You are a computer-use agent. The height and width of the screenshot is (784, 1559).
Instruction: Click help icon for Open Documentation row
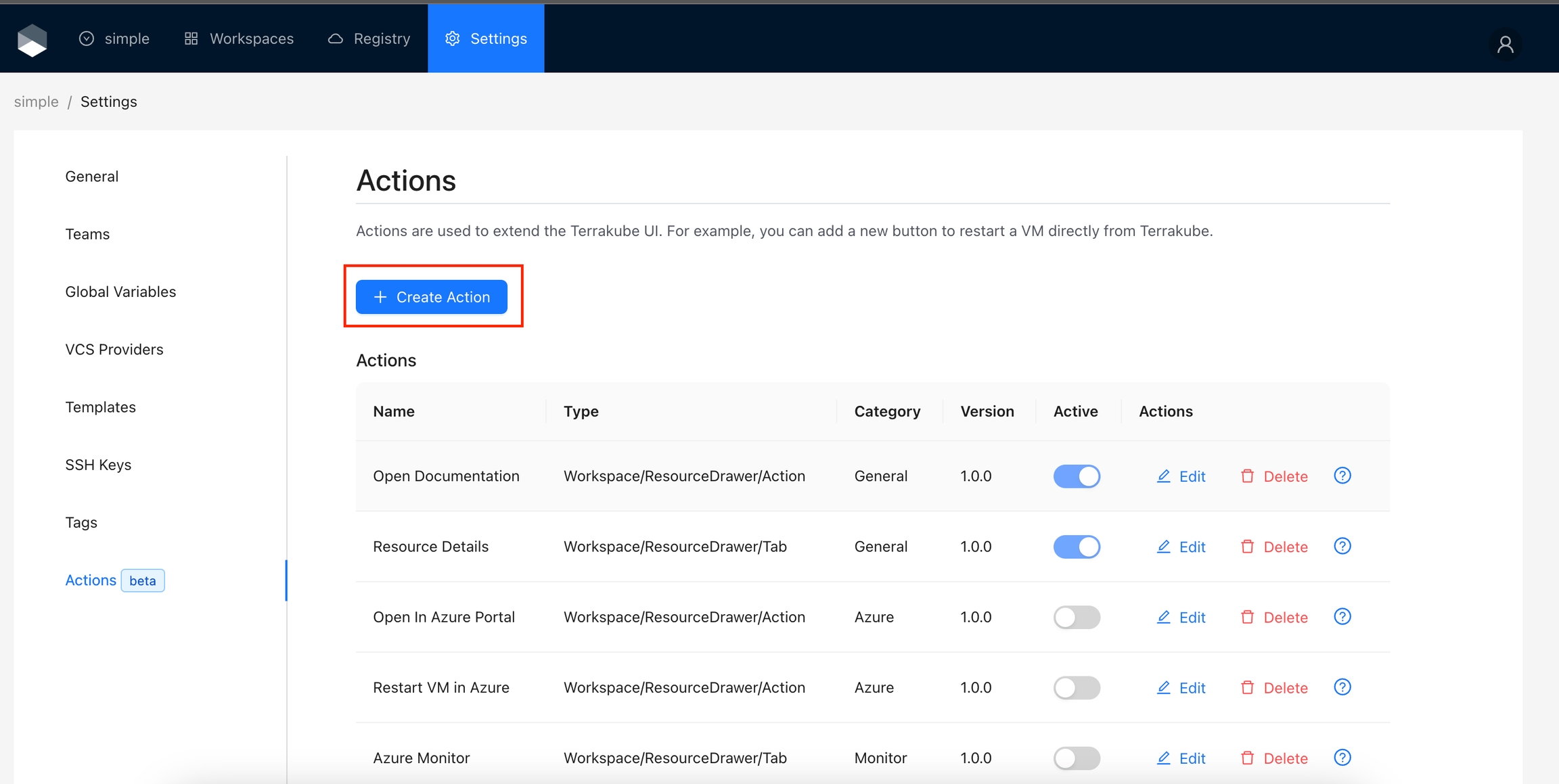click(1342, 476)
